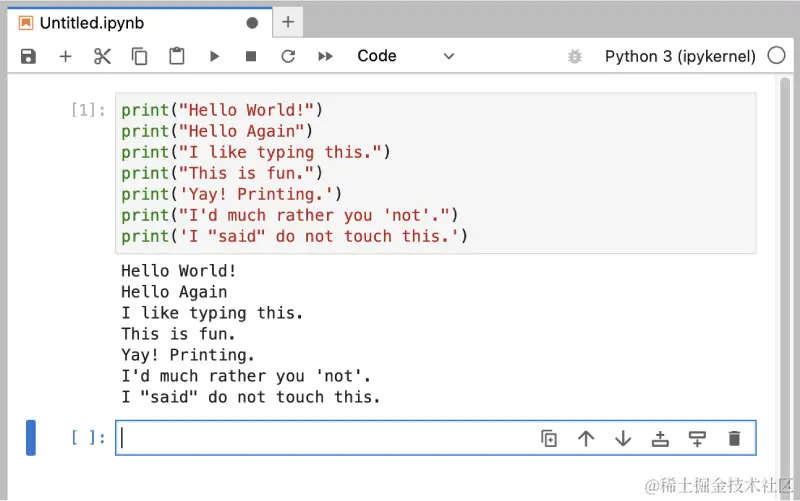
Task: Open the notebook file icon on tab
Action: click(26, 23)
